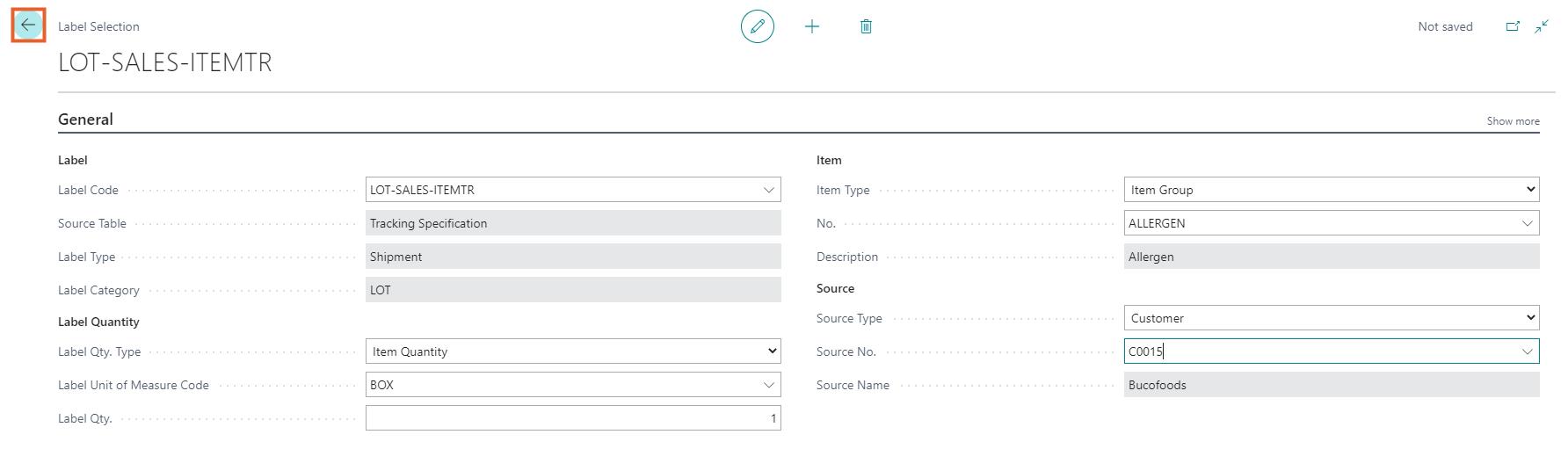Image resolution: width=1568 pixels, height=449 pixels.
Task: Open the Label Qty. Type dropdown
Action: pos(772,351)
